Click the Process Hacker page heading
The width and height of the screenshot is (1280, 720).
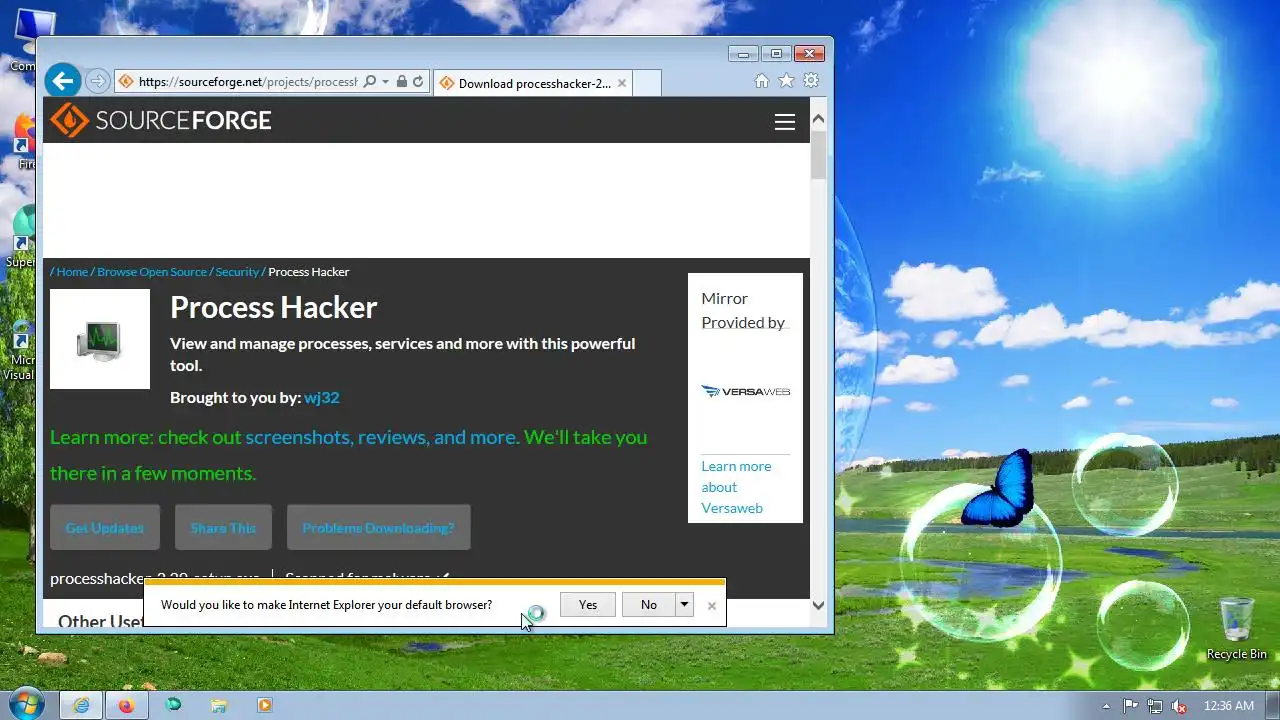274,307
